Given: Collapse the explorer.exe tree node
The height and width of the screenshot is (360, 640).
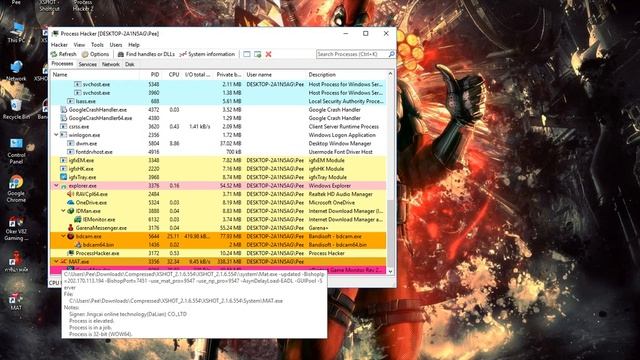Looking at the screenshot, I should point(56,186).
